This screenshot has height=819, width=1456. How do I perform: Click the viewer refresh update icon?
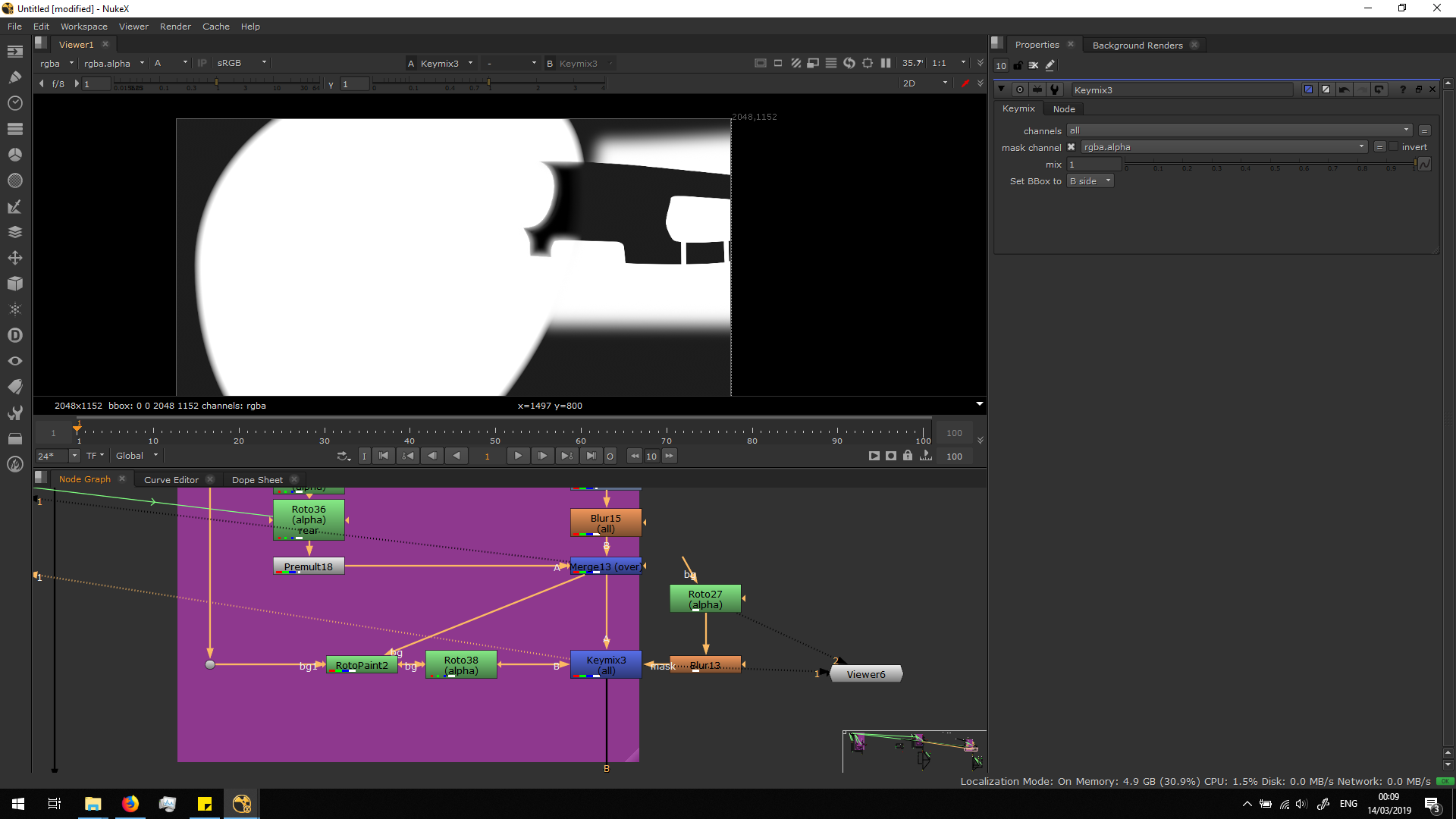click(849, 64)
